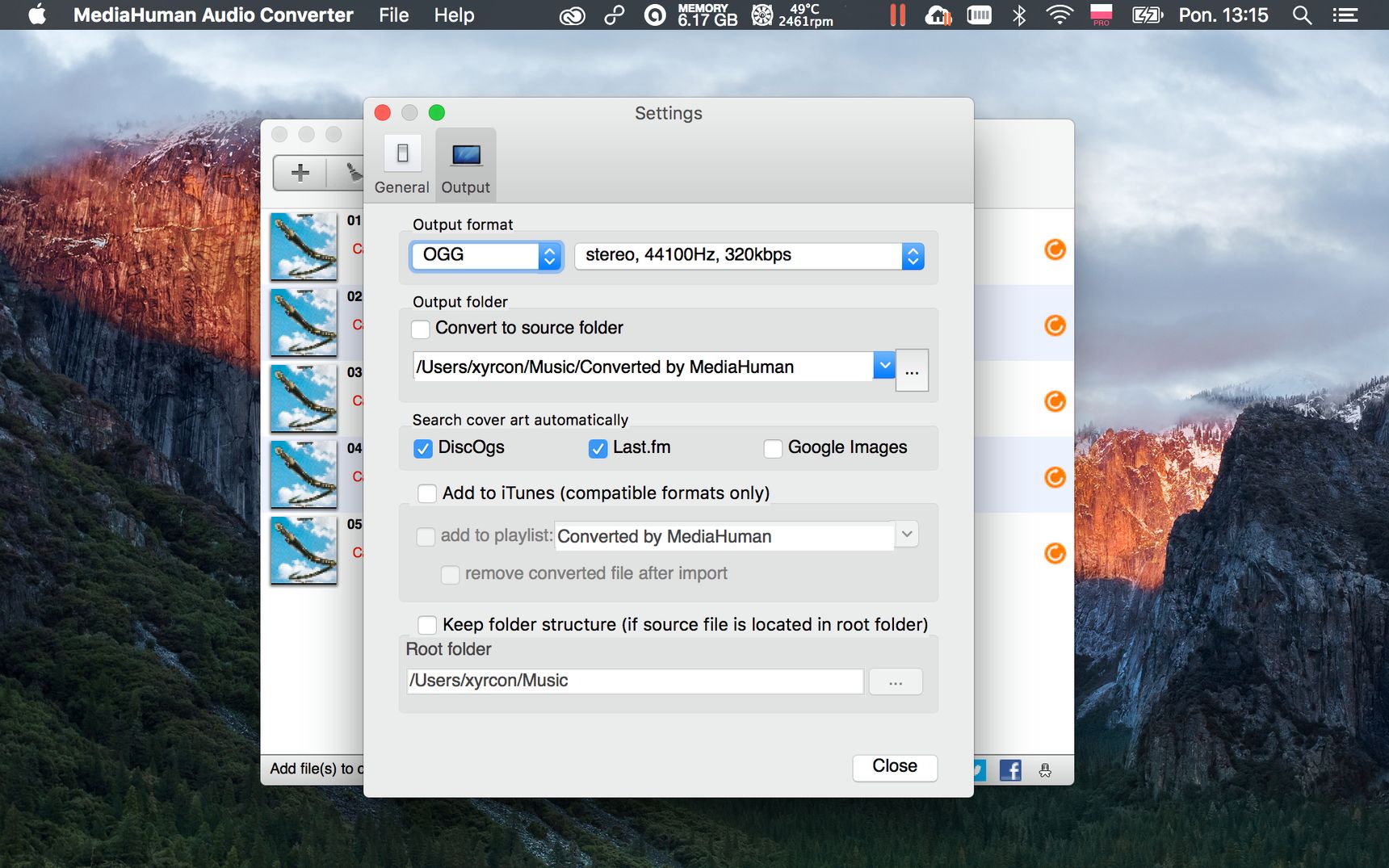Screen dimensions: 1389x868
Task: Open the Apple menu
Action: click(x=37, y=15)
